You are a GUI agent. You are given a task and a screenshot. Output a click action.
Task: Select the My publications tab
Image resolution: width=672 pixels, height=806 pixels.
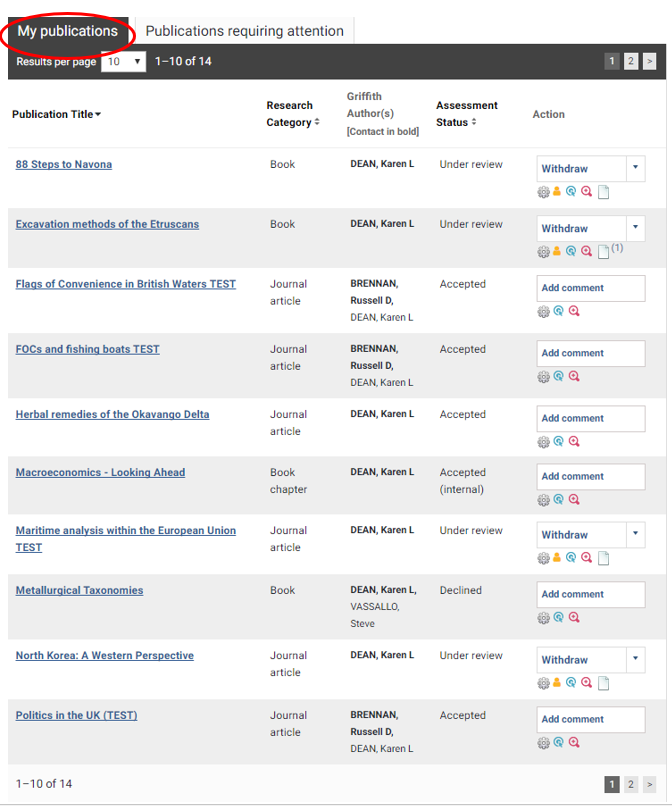68,31
